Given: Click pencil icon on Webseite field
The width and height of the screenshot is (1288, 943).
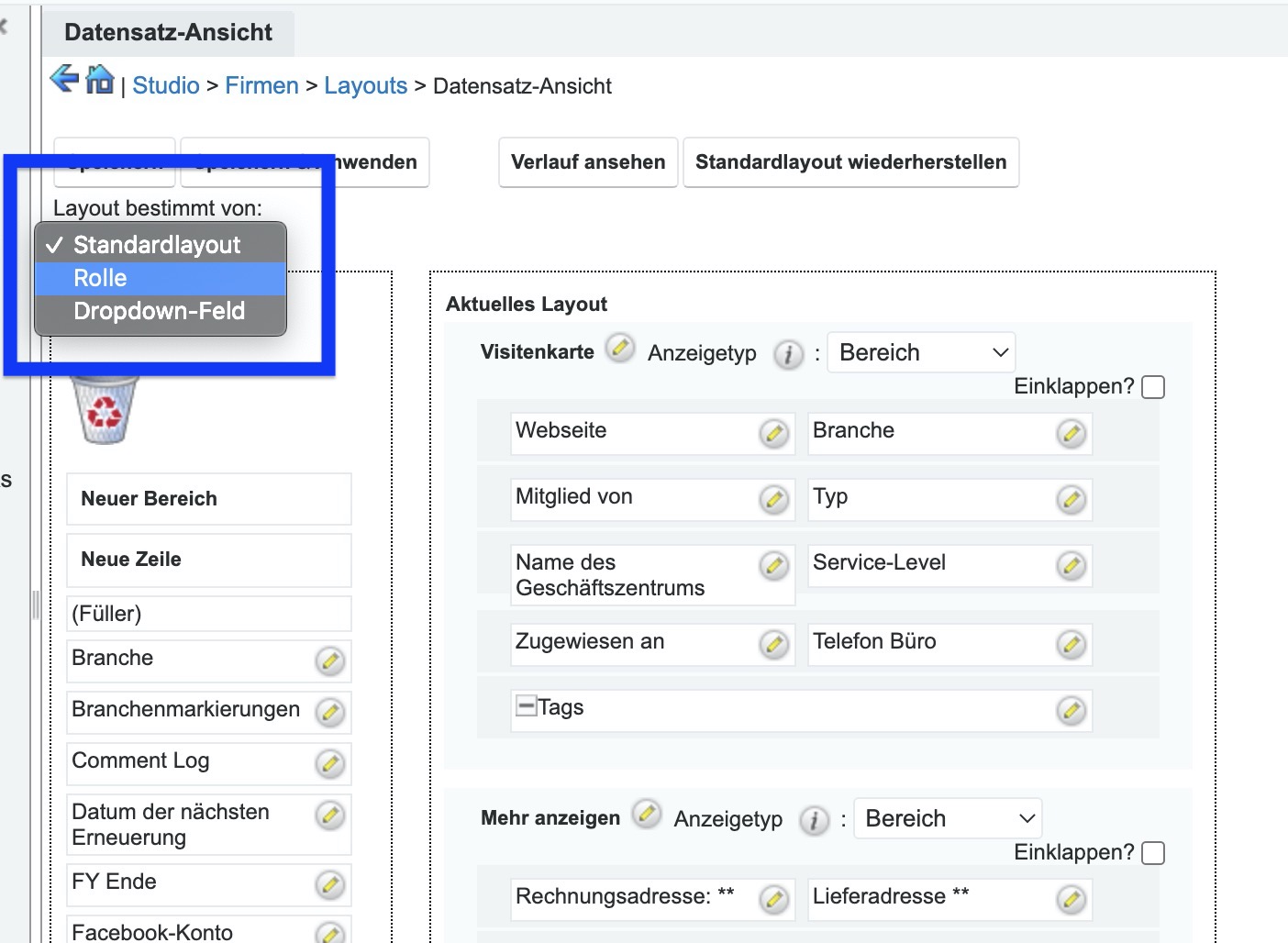Looking at the screenshot, I should point(774,433).
